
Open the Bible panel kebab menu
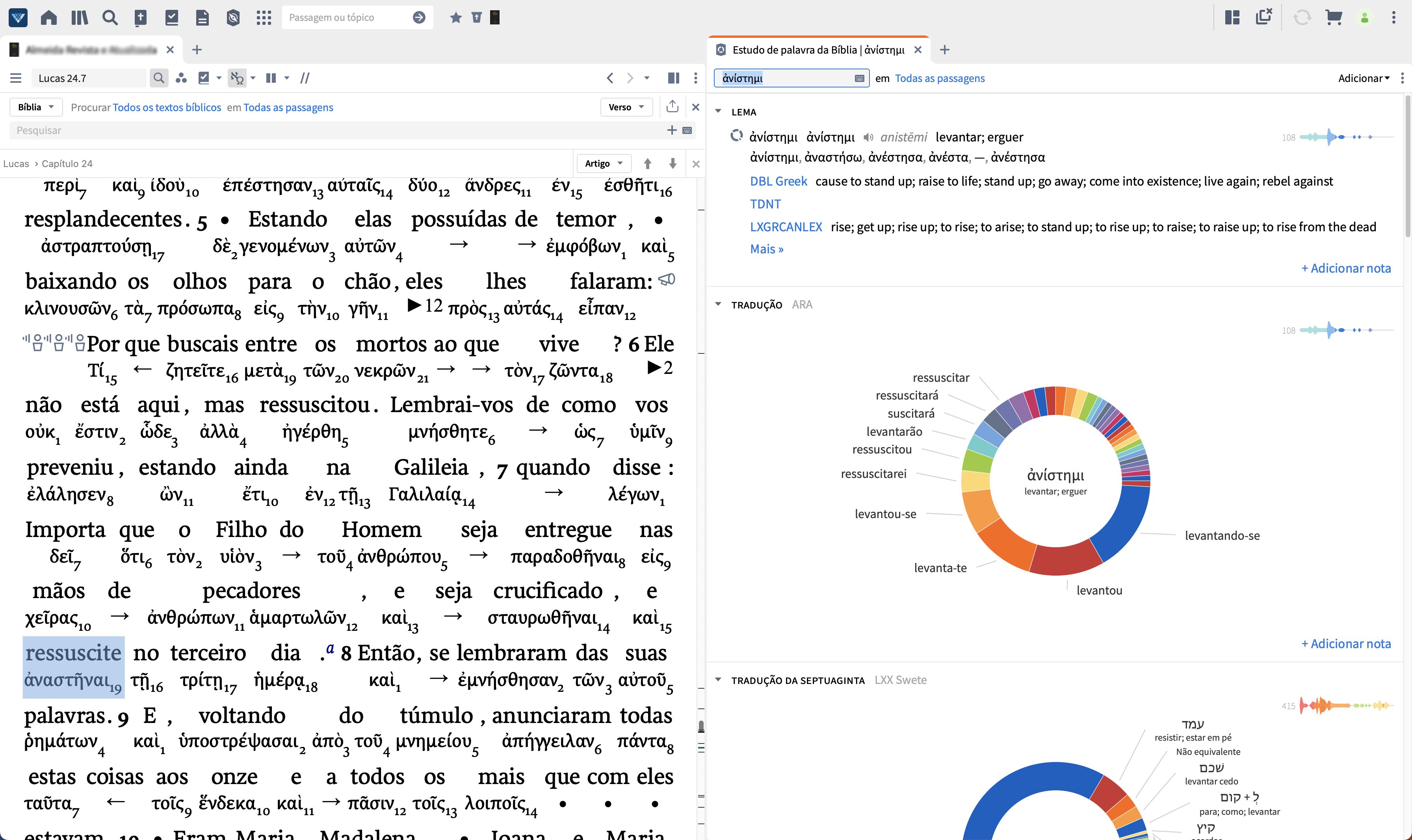pos(695,78)
